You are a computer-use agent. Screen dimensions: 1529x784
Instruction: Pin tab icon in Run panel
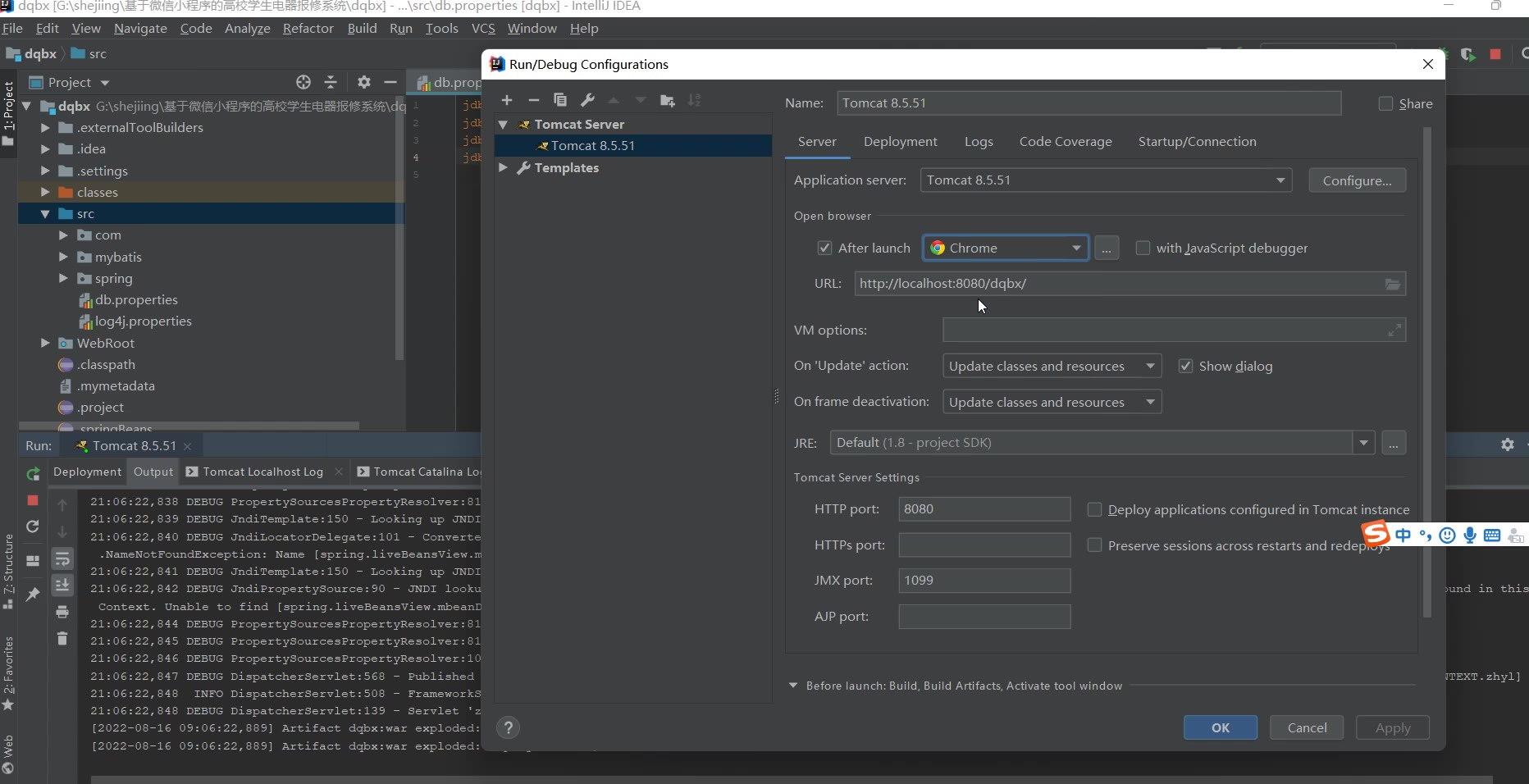33,594
